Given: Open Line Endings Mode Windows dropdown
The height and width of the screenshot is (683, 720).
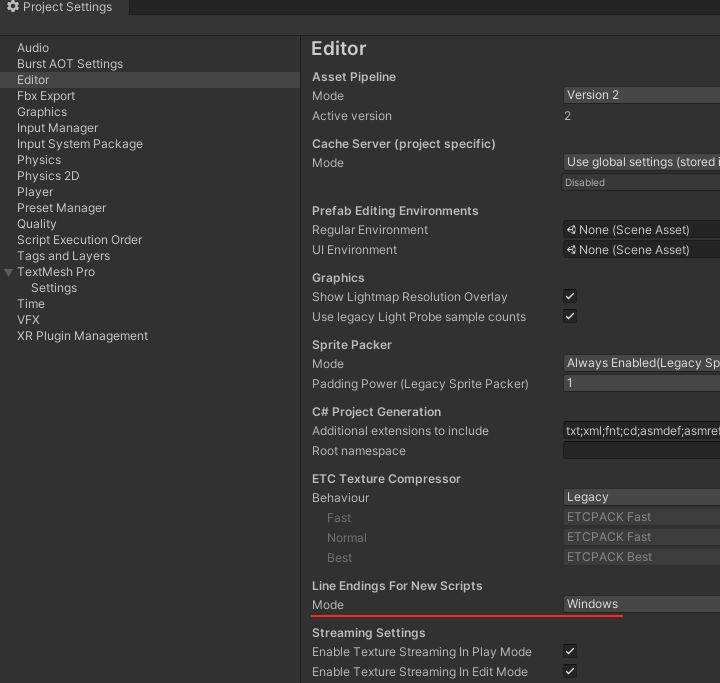Looking at the screenshot, I should point(641,604).
